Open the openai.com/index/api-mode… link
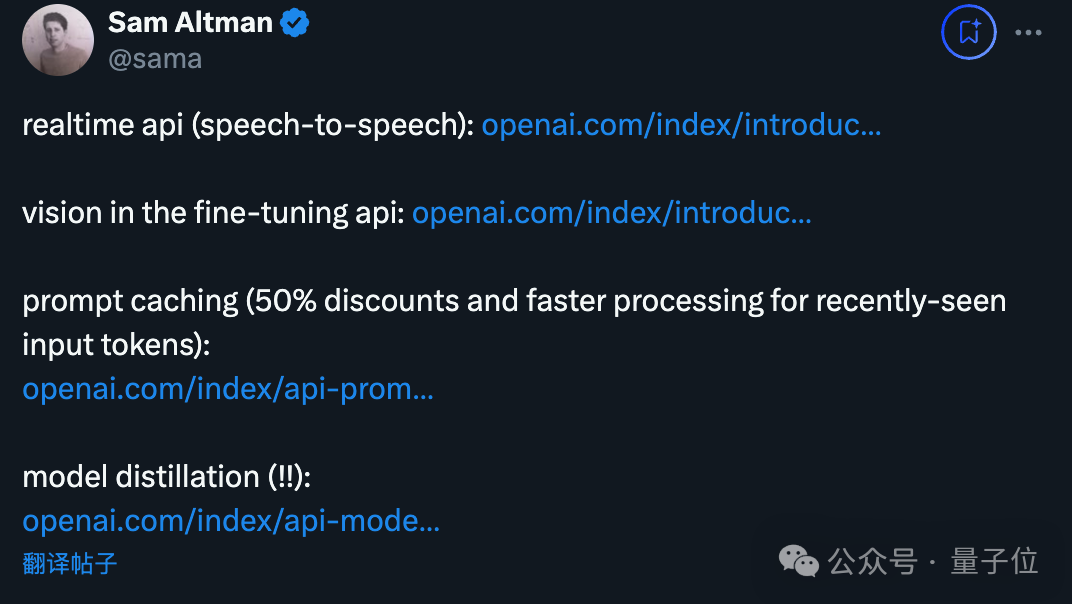The width and height of the screenshot is (1072, 604). (231, 521)
